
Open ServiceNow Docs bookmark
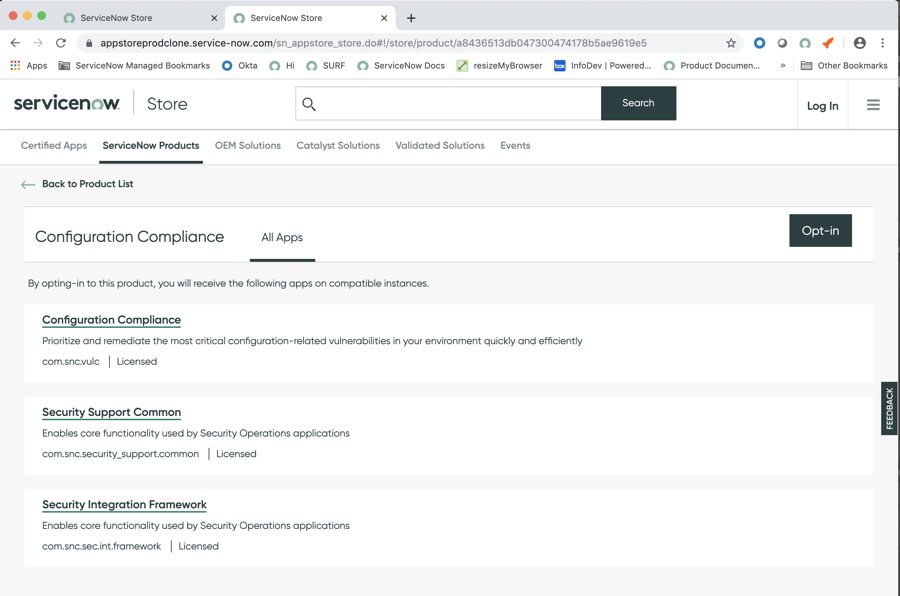pos(401,65)
